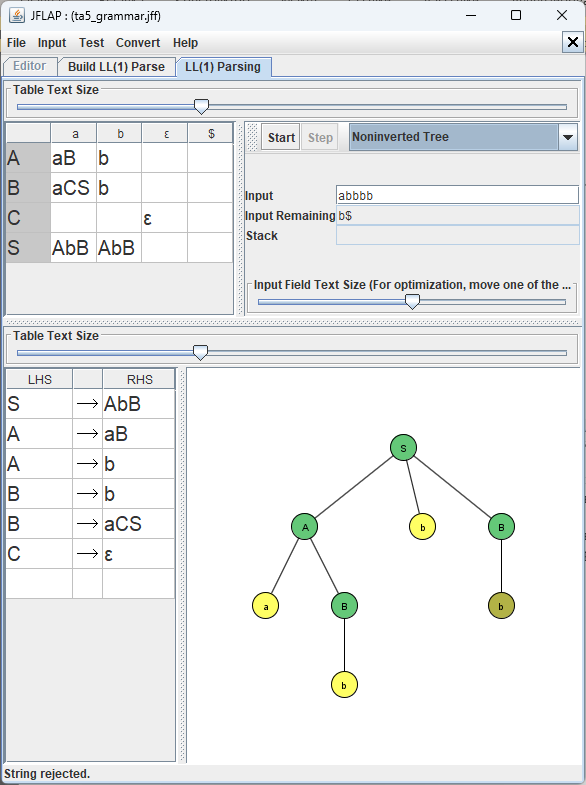Open the Help menu
The image size is (586, 785).
click(185, 43)
